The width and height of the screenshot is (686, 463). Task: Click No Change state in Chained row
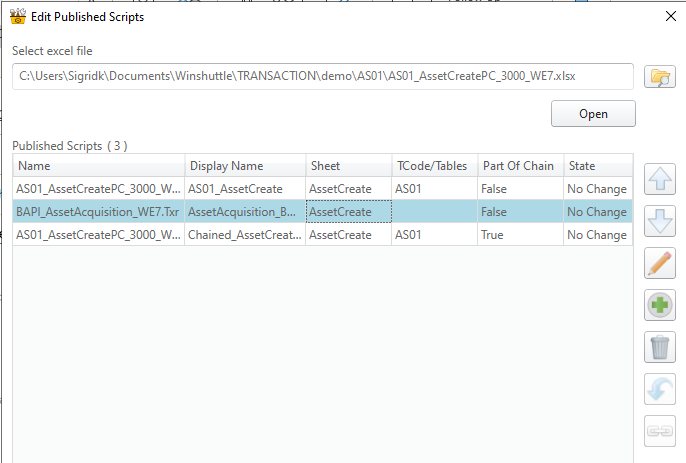click(x=598, y=235)
